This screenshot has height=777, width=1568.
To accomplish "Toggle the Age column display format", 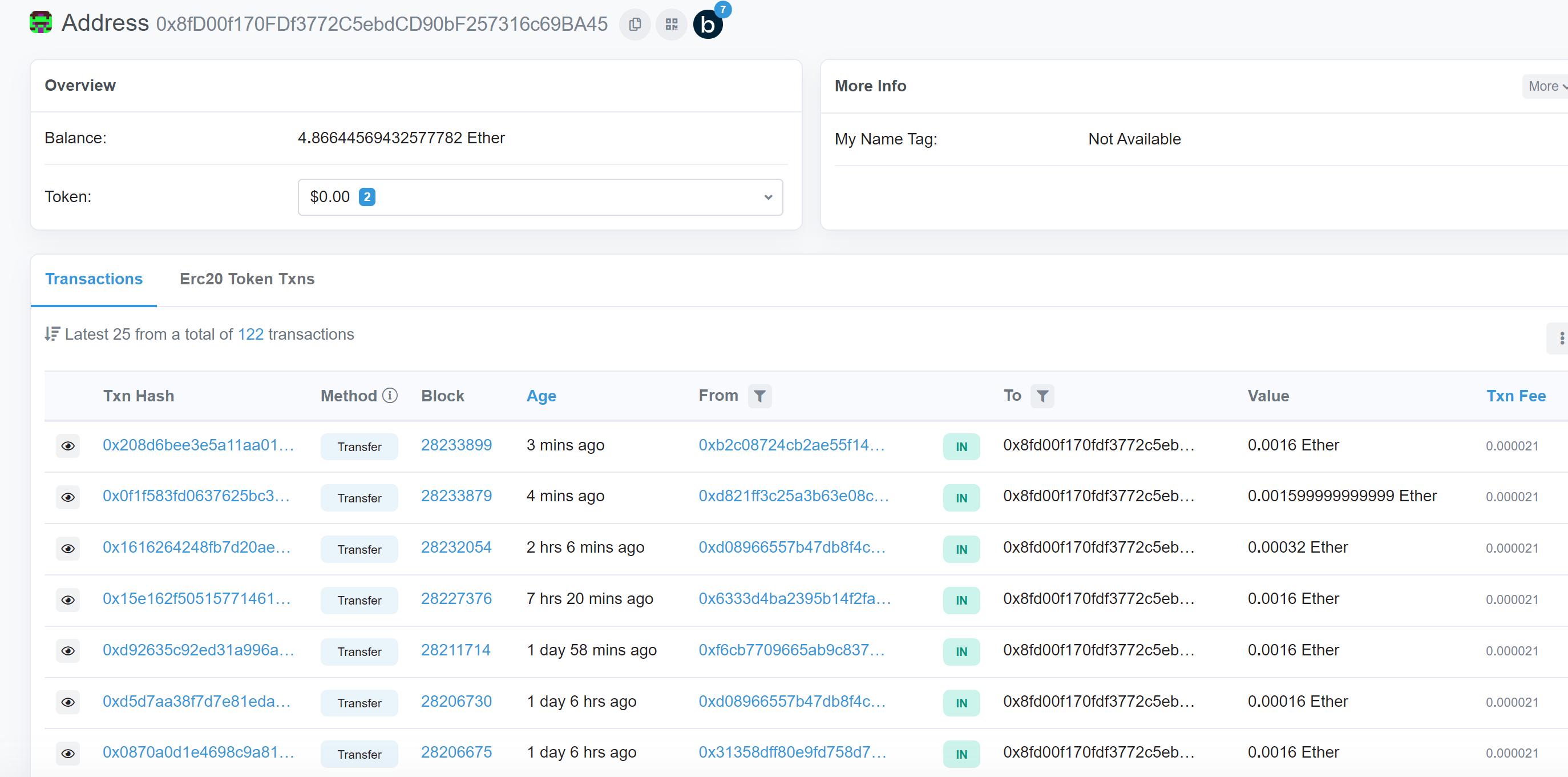I will (x=541, y=396).
